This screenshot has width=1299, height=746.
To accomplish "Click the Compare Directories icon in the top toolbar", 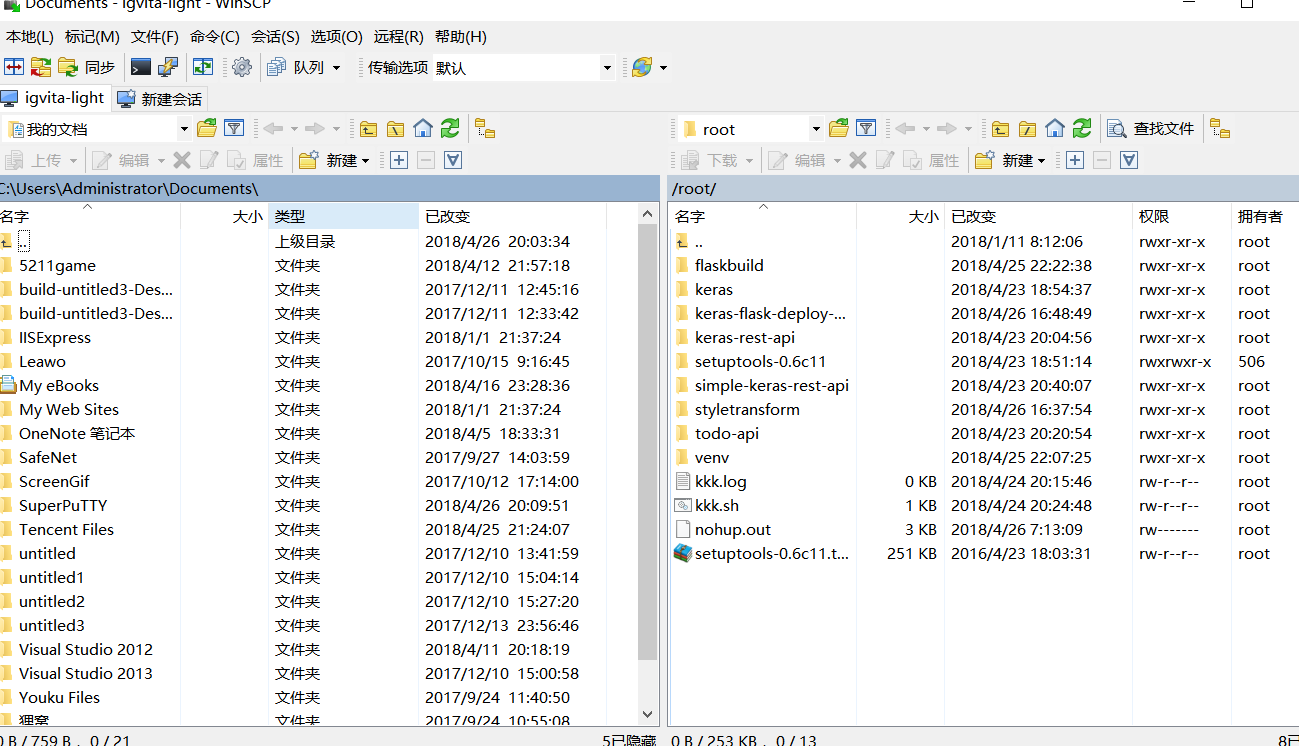I will [x=14, y=67].
